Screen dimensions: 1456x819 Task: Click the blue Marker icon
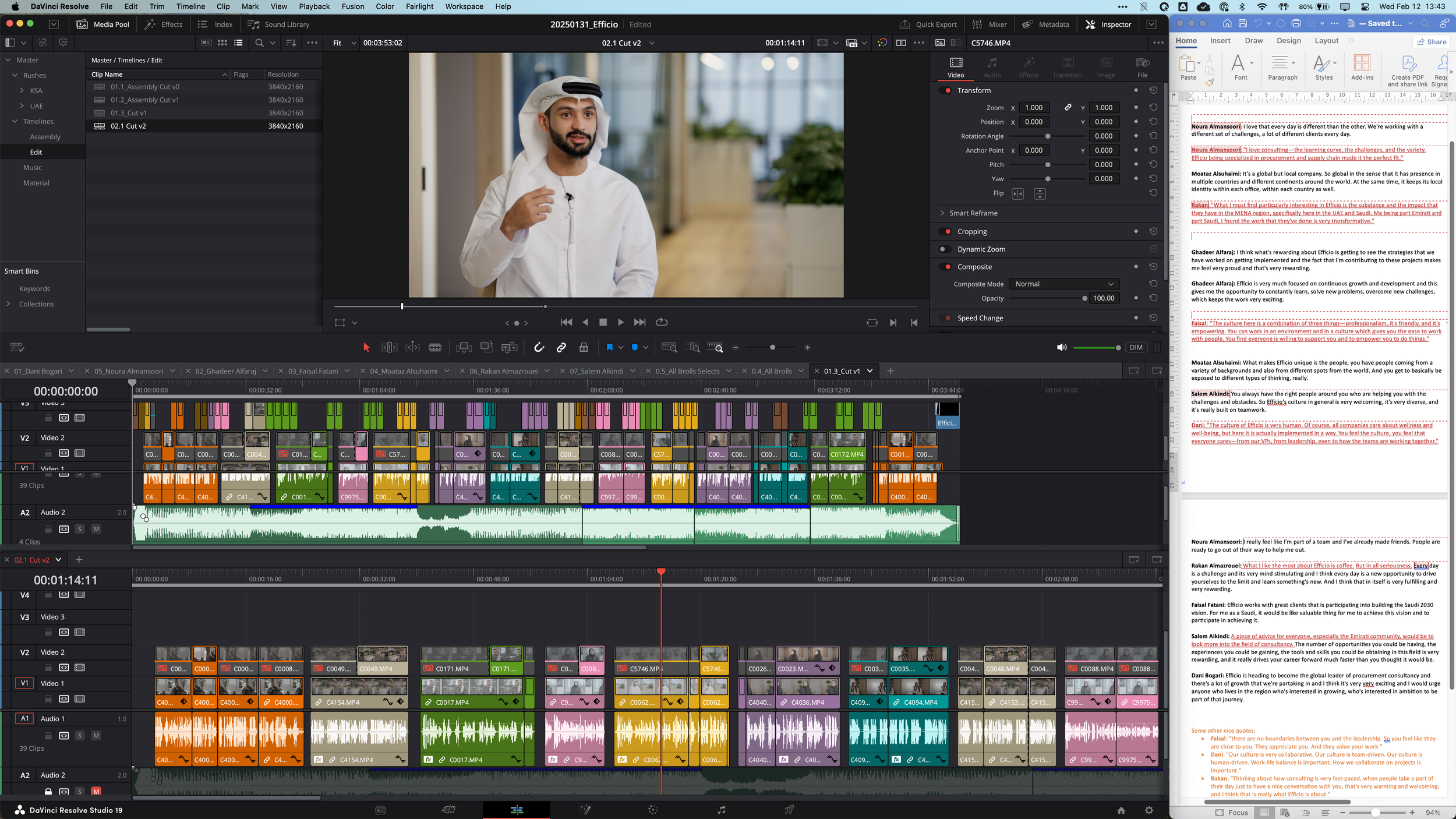[x=634, y=348]
